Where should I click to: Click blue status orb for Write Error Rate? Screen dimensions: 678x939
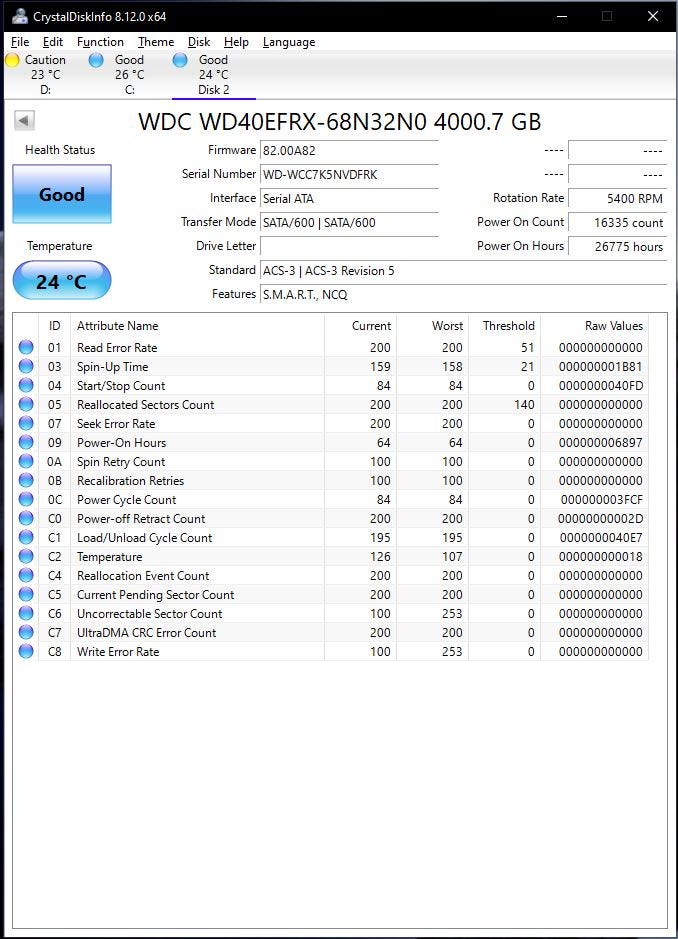pyautogui.click(x=26, y=652)
